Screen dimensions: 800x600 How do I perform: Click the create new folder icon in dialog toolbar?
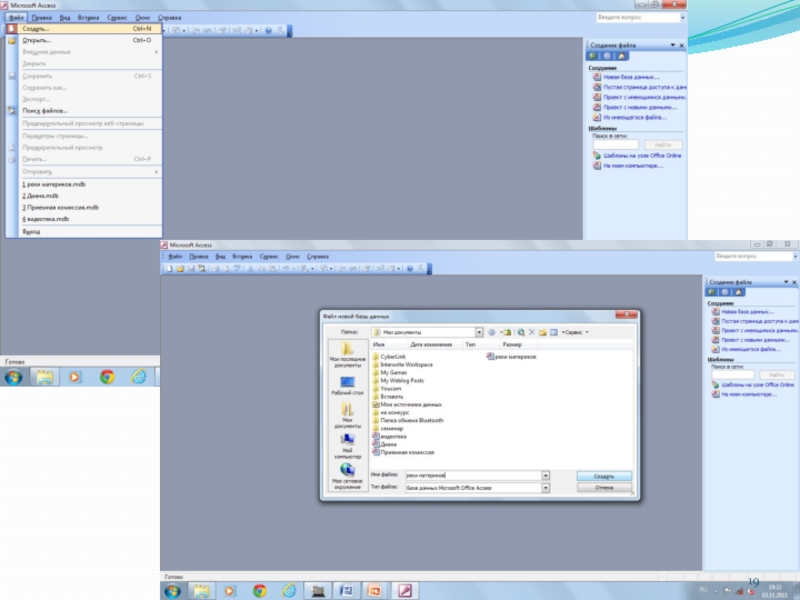(x=543, y=332)
